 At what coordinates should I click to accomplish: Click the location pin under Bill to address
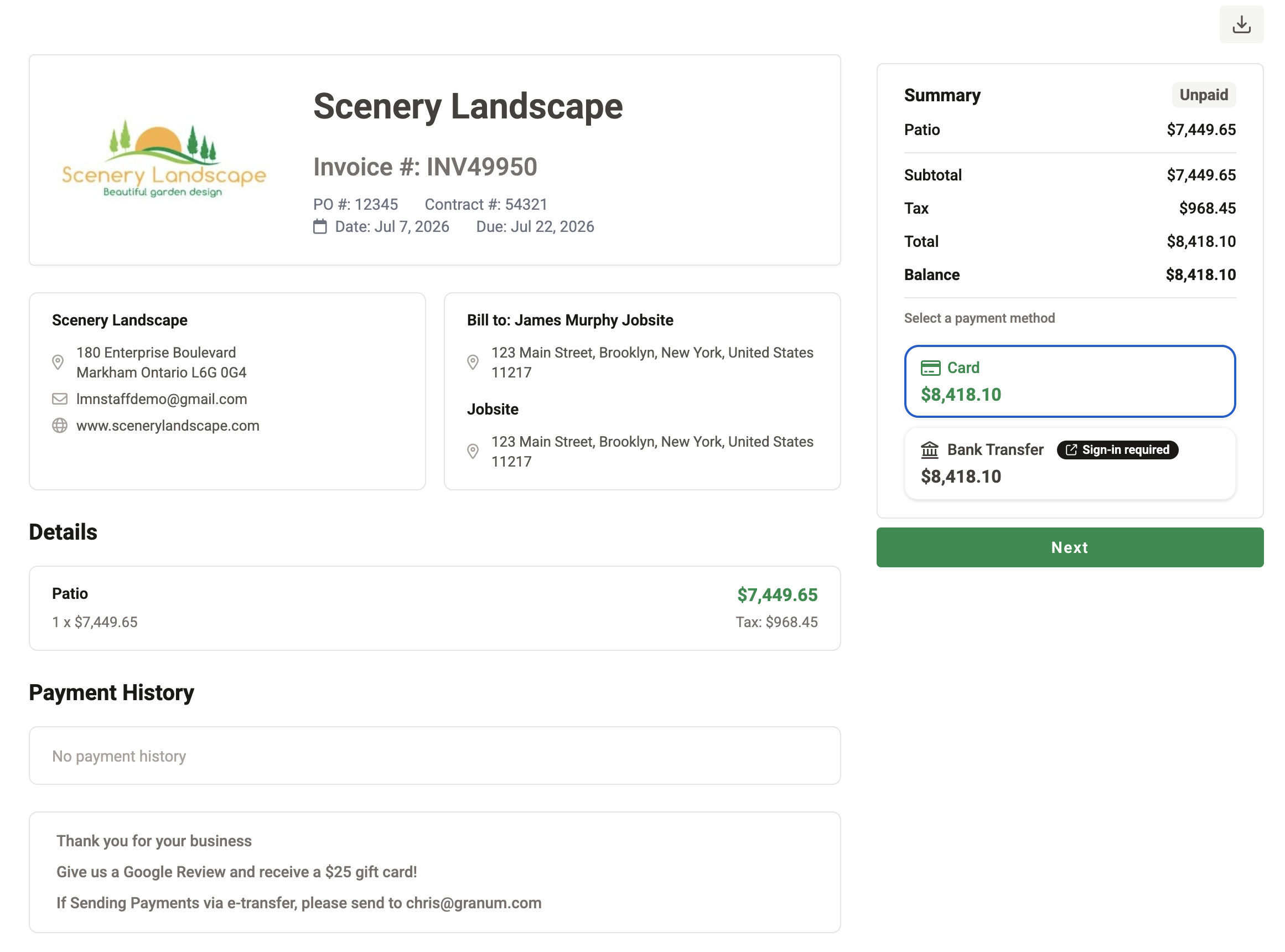(x=473, y=363)
